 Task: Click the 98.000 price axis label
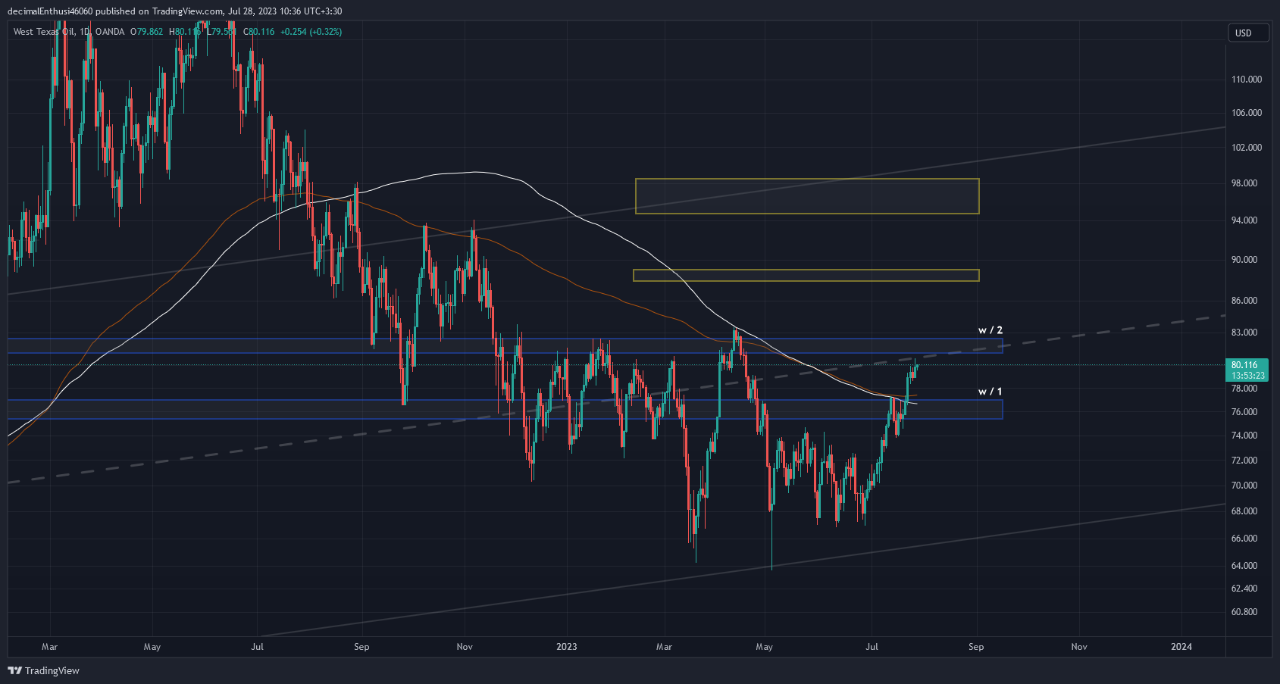pyautogui.click(x=1243, y=183)
